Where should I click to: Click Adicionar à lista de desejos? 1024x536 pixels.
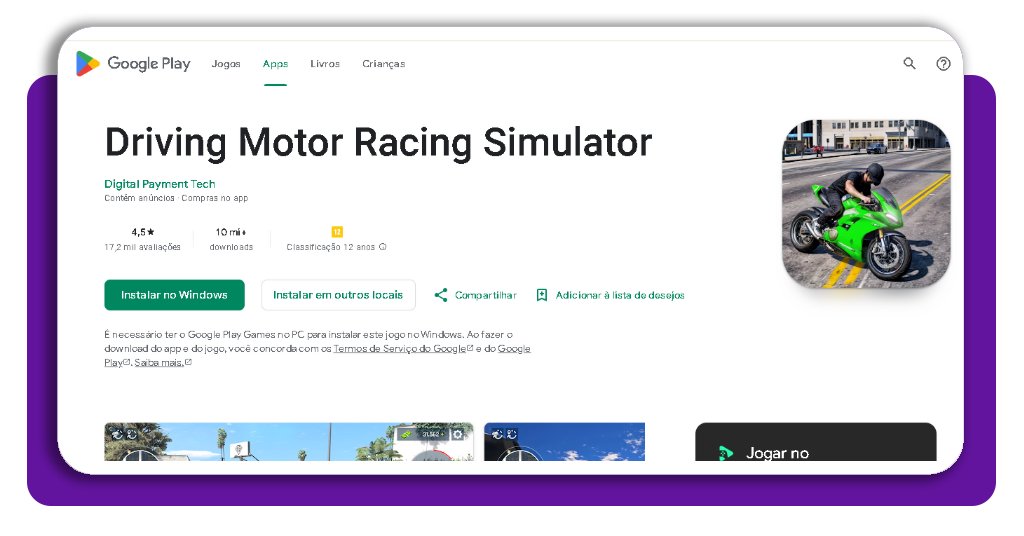pos(620,295)
